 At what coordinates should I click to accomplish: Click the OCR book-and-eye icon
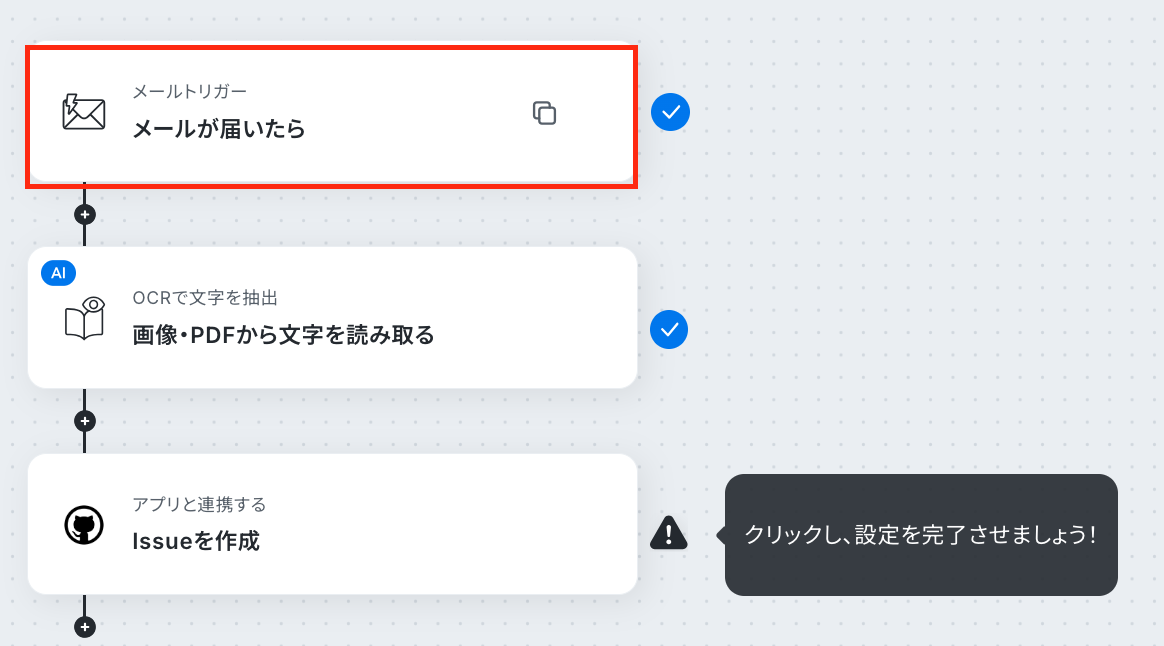tap(85, 319)
